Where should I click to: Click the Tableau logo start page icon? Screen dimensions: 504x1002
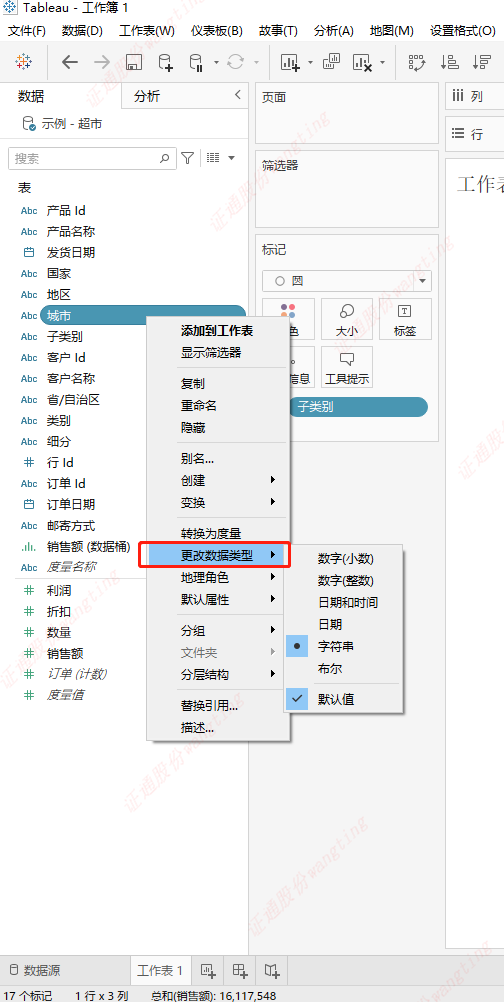pyautogui.click(x=24, y=62)
